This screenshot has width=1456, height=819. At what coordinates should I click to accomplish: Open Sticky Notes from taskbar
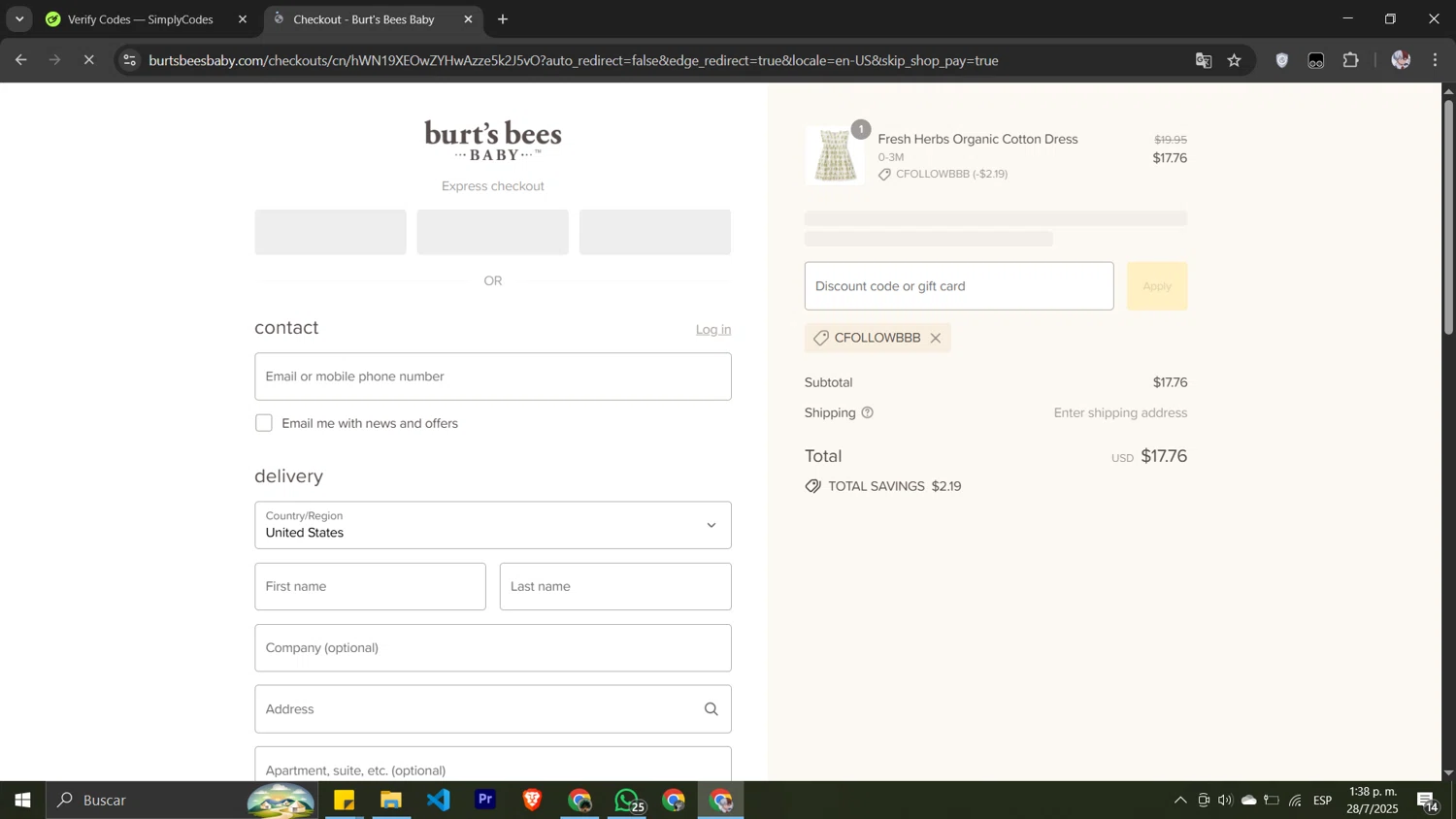(344, 801)
